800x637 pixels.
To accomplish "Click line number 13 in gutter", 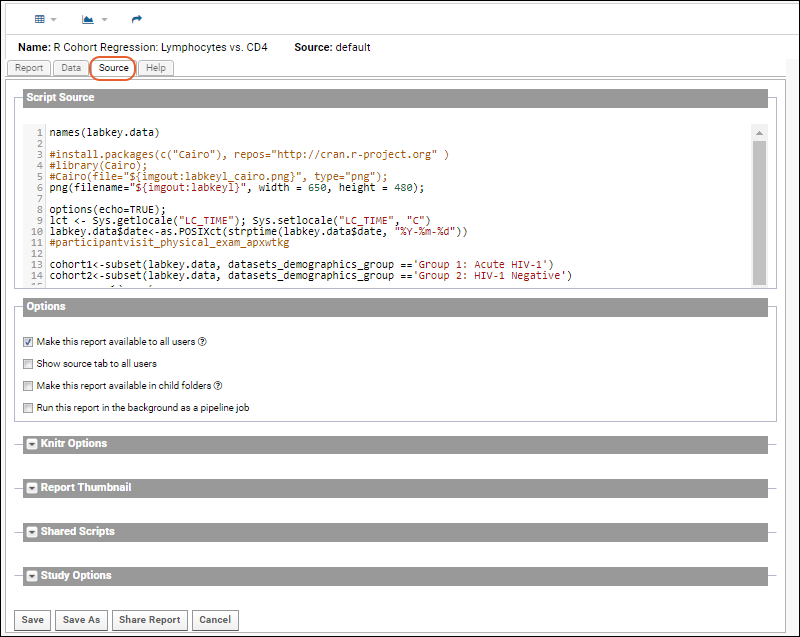I will click(37, 265).
